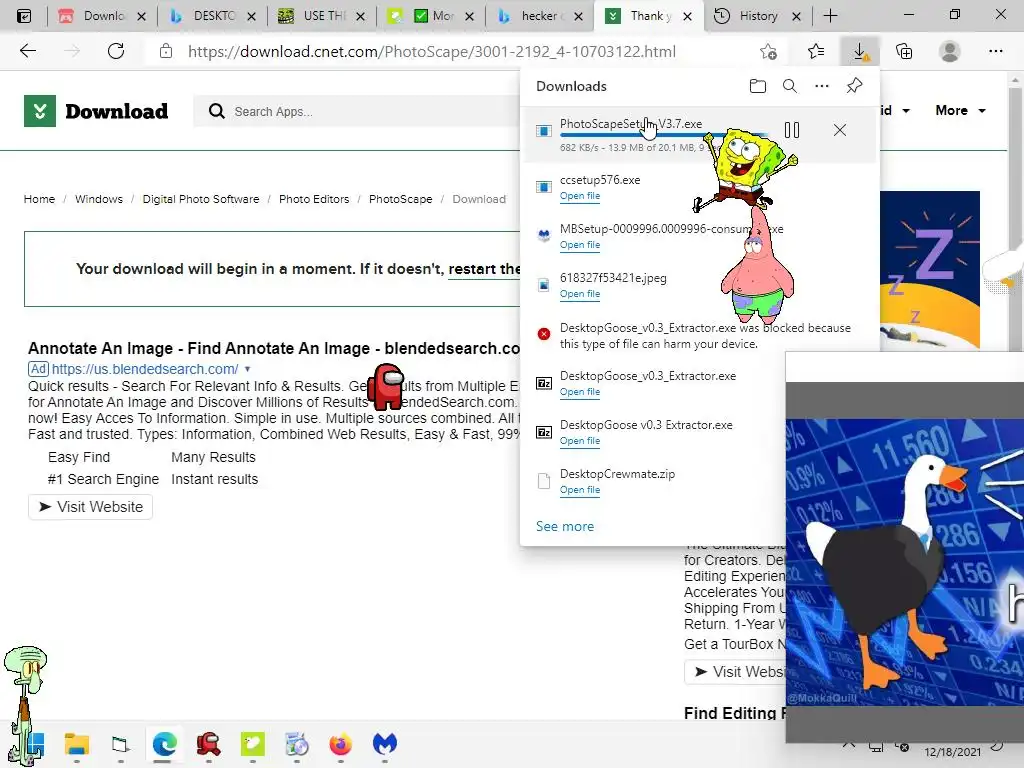Click the us.blendedsearch.com ad URL

145,369
